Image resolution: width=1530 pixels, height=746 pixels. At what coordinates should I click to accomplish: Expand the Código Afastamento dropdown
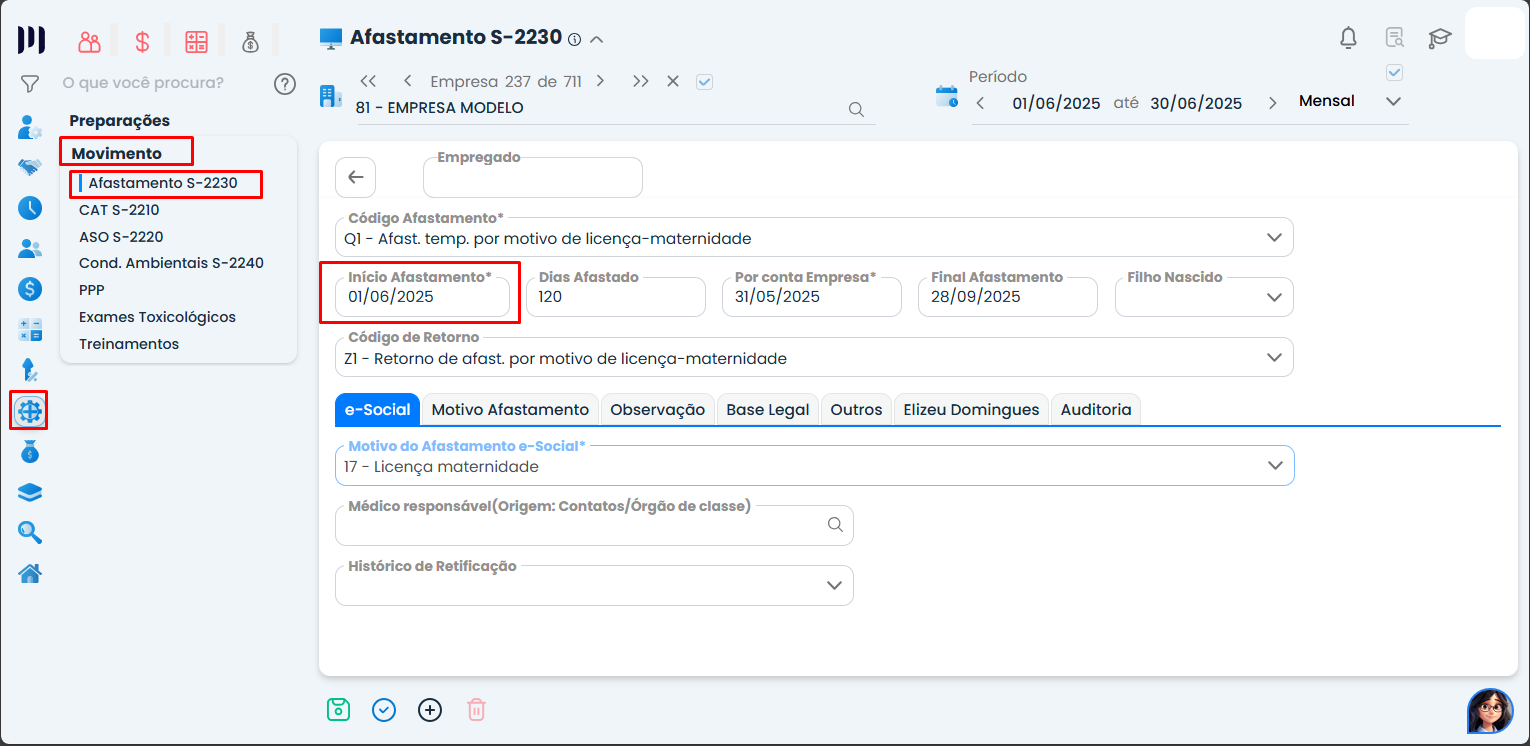[1274, 238]
